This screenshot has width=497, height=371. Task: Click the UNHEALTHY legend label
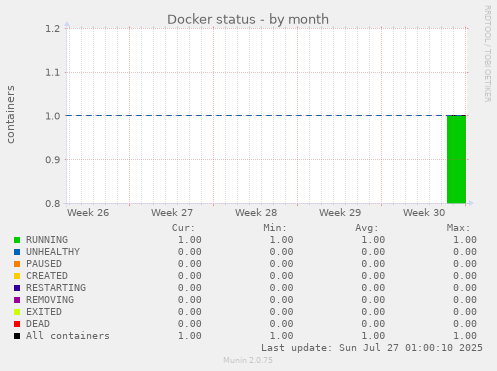pyautogui.click(x=53, y=252)
